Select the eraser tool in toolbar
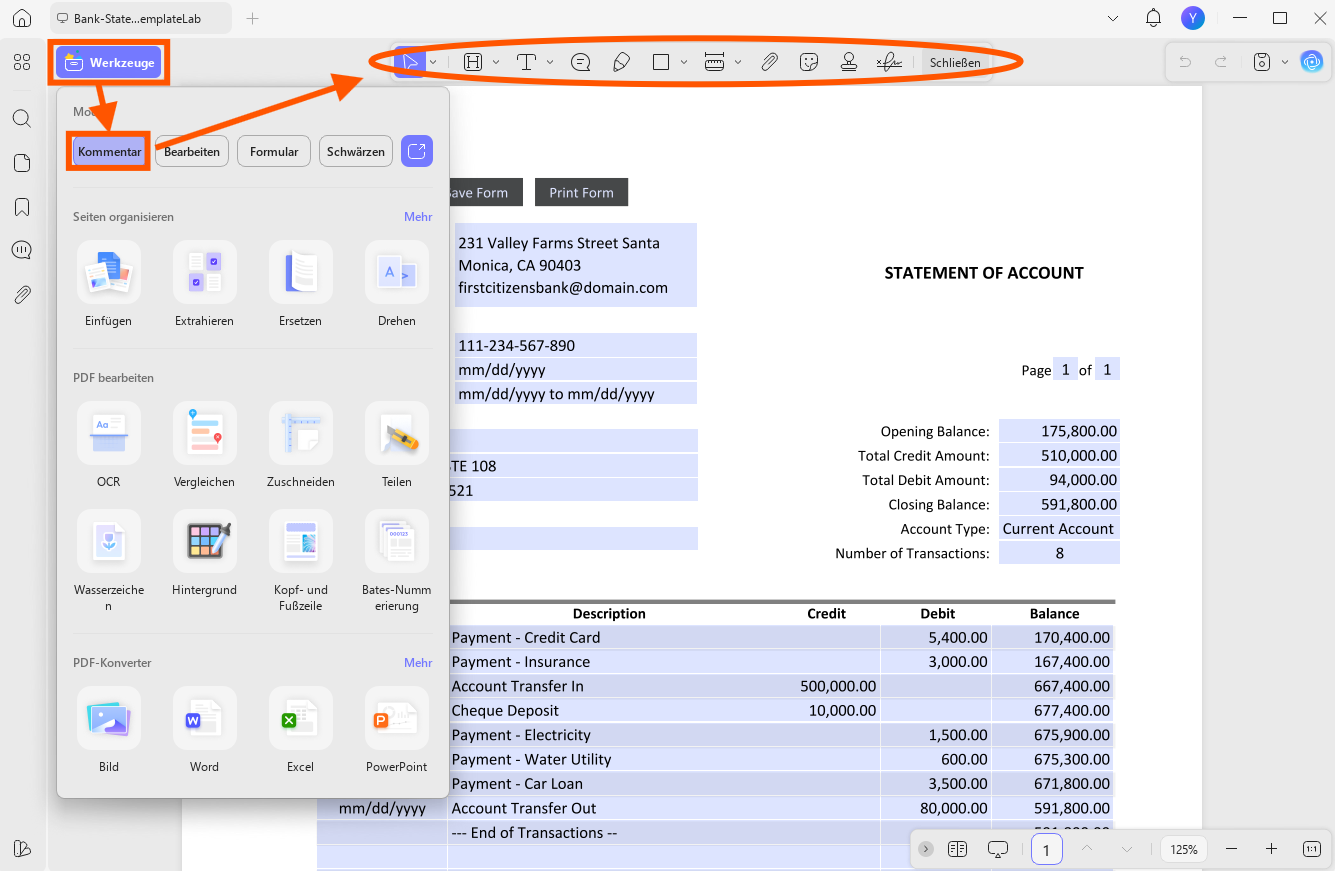Screen dimensions: 1335x871 click(x=621, y=62)
